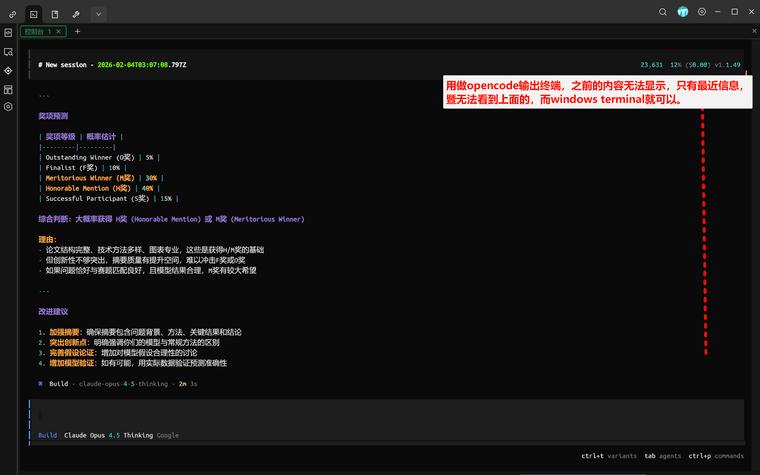Click the Finalist 10% row
This screenshot has width=760, height=475.
click(82, 168)
